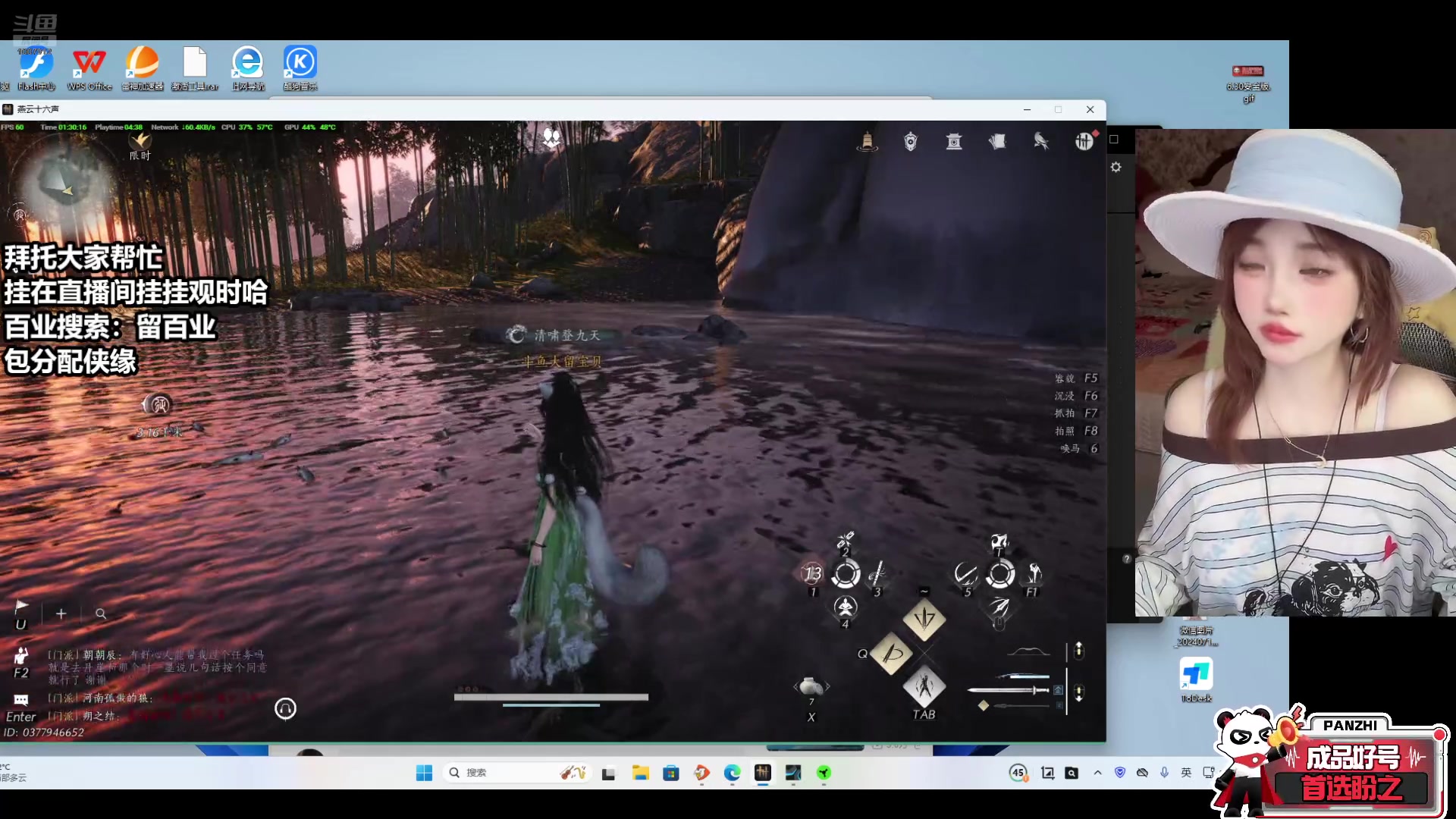The width and height of the screenshot is (1456, 819).
Task: Open the gif file on desktop top right
Action: click(x=1248, y=83)
